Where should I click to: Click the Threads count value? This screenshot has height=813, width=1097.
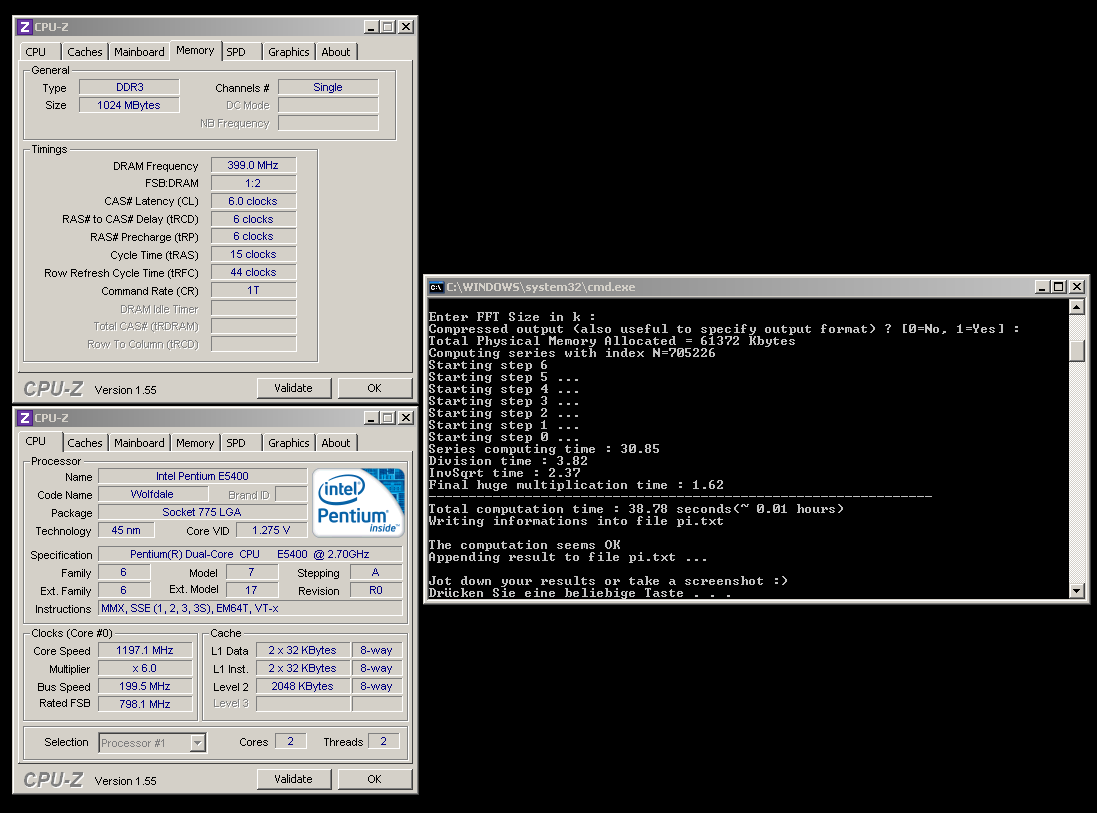coord(383,742)
